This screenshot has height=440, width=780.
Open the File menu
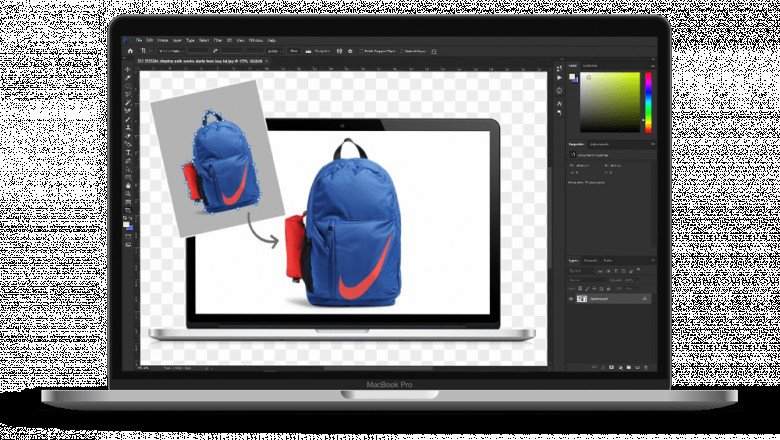point(139,40)
